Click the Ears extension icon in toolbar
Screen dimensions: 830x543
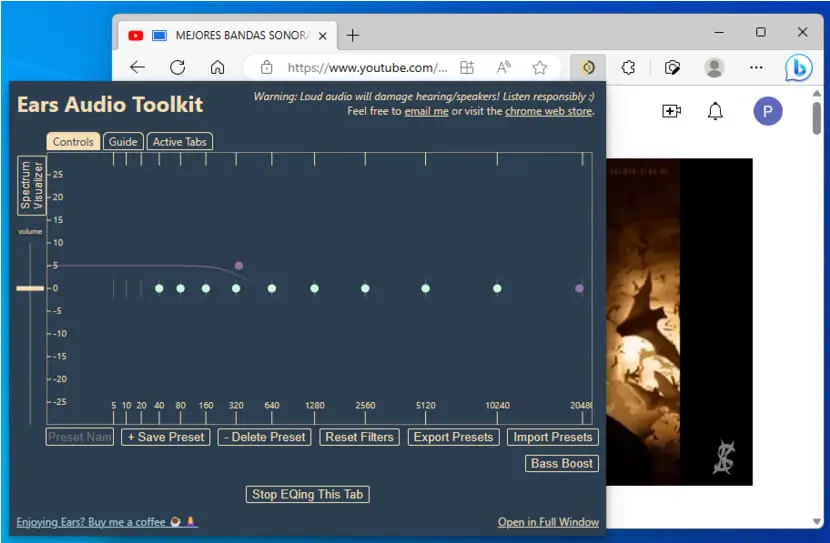(x=588, y=68)
